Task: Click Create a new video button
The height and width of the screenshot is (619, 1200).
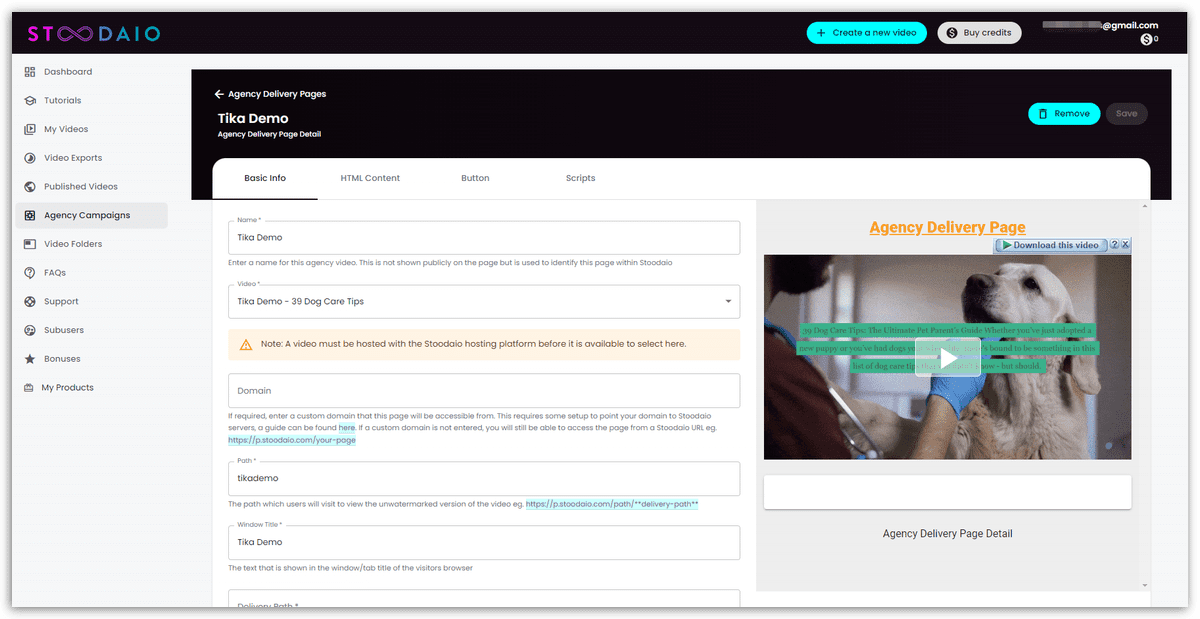Action: coord(867,33)
